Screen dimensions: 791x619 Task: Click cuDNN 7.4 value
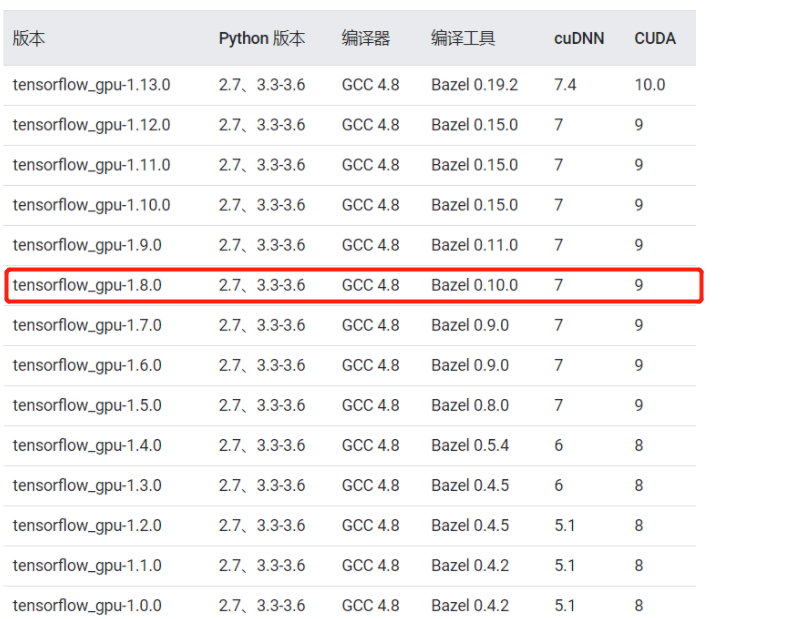pos(565,85)
